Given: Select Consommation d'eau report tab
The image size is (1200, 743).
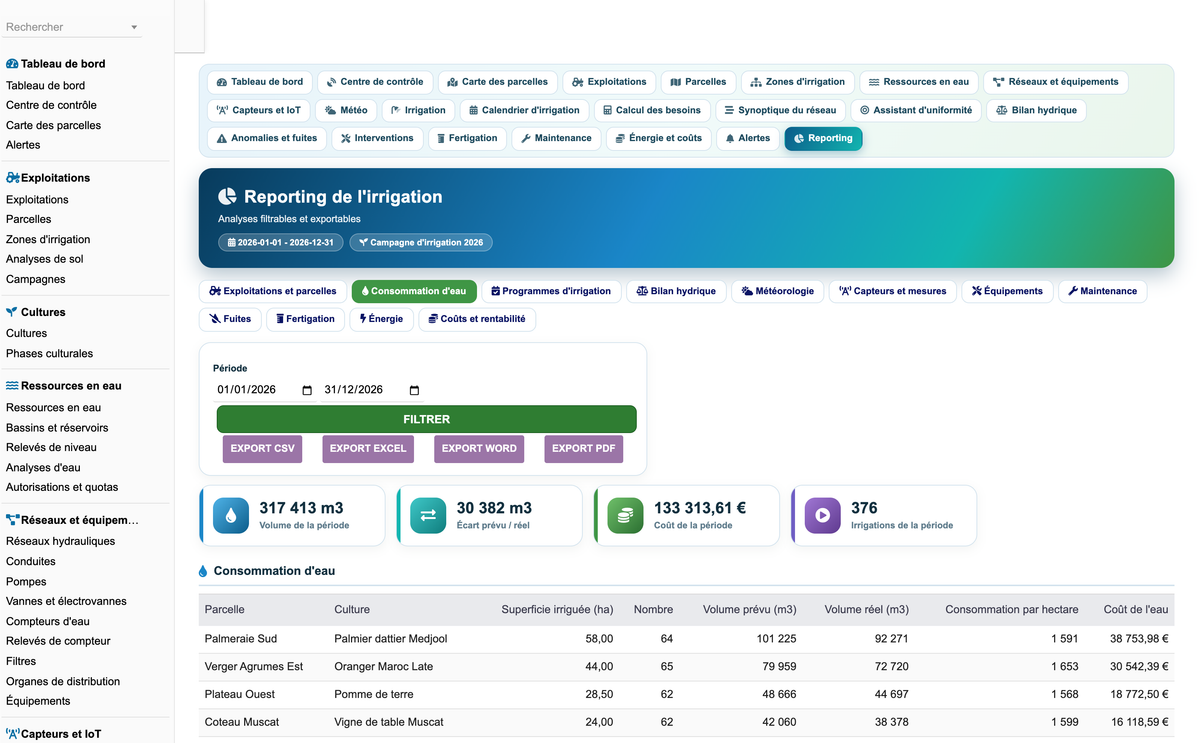Looking at the screenshot, I should point(414,291).
